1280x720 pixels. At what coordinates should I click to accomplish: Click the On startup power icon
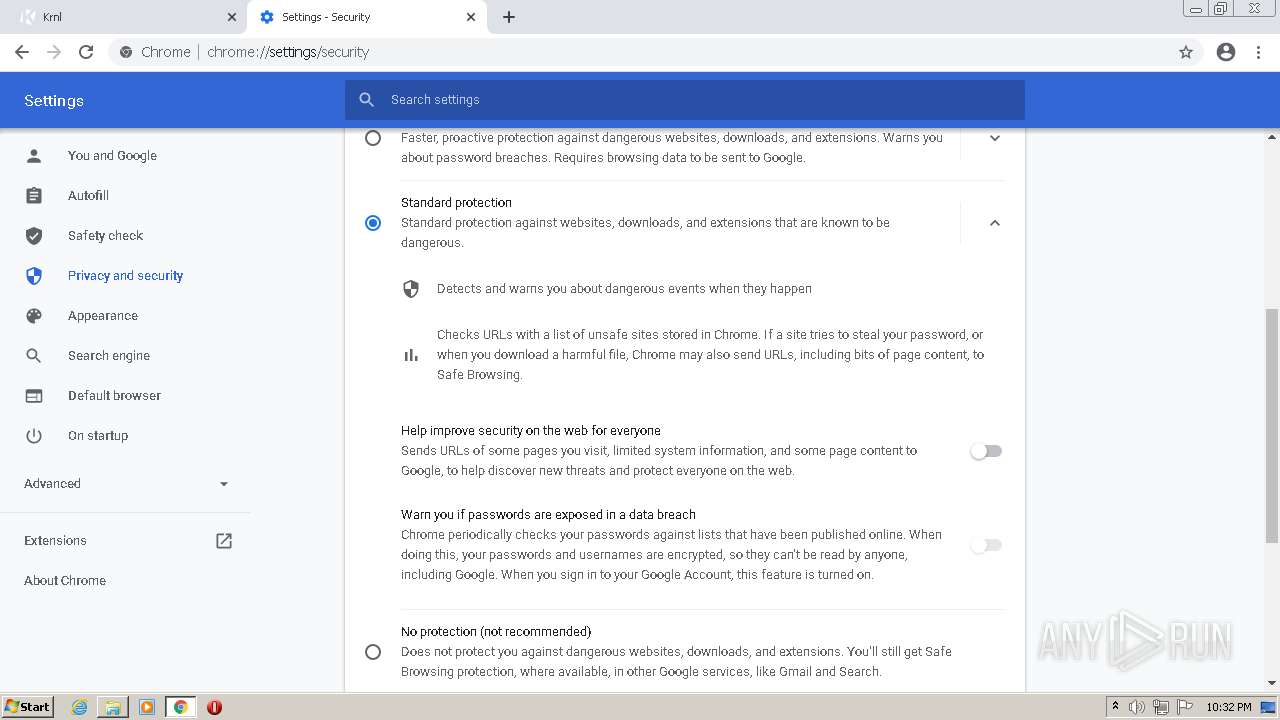34,436
